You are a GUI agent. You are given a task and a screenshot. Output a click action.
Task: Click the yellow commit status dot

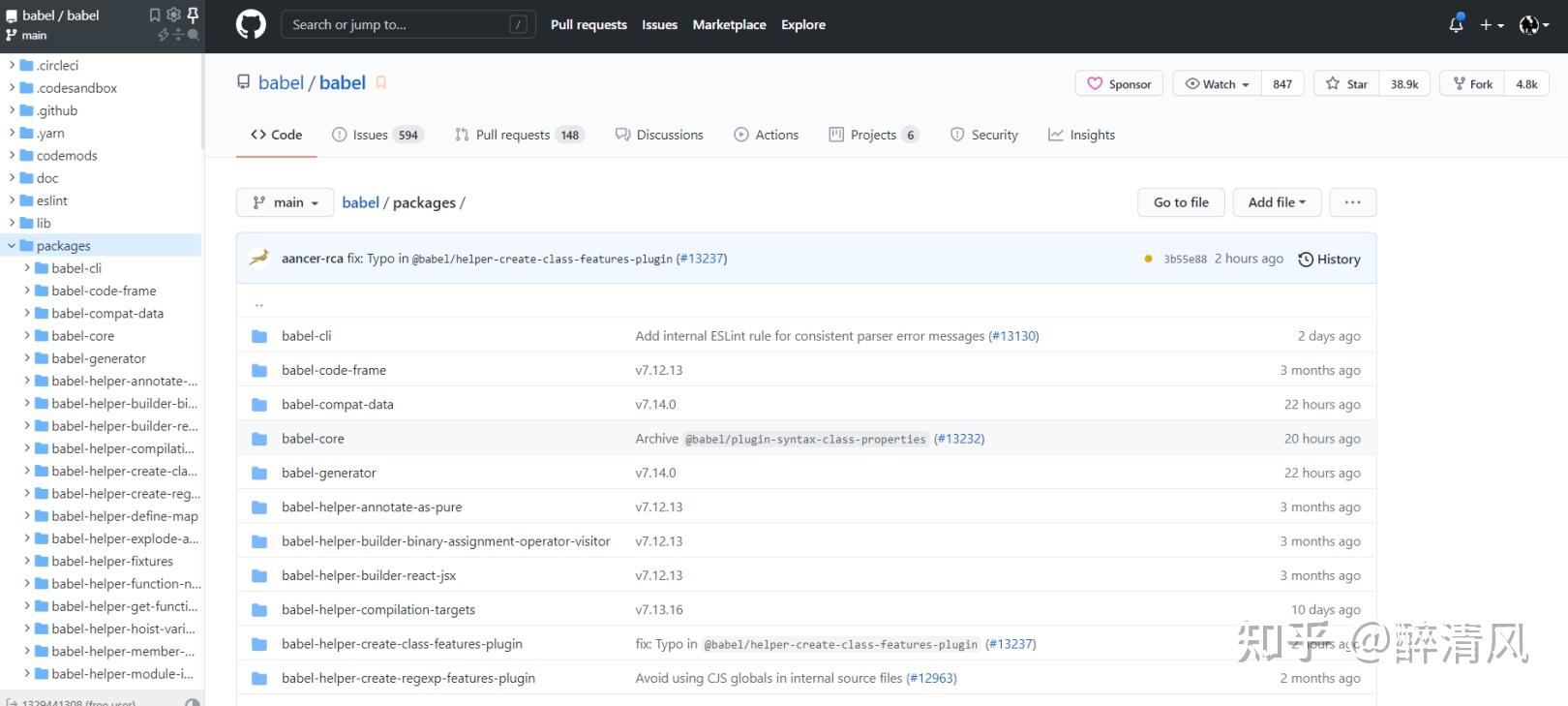pos(1148,260)
